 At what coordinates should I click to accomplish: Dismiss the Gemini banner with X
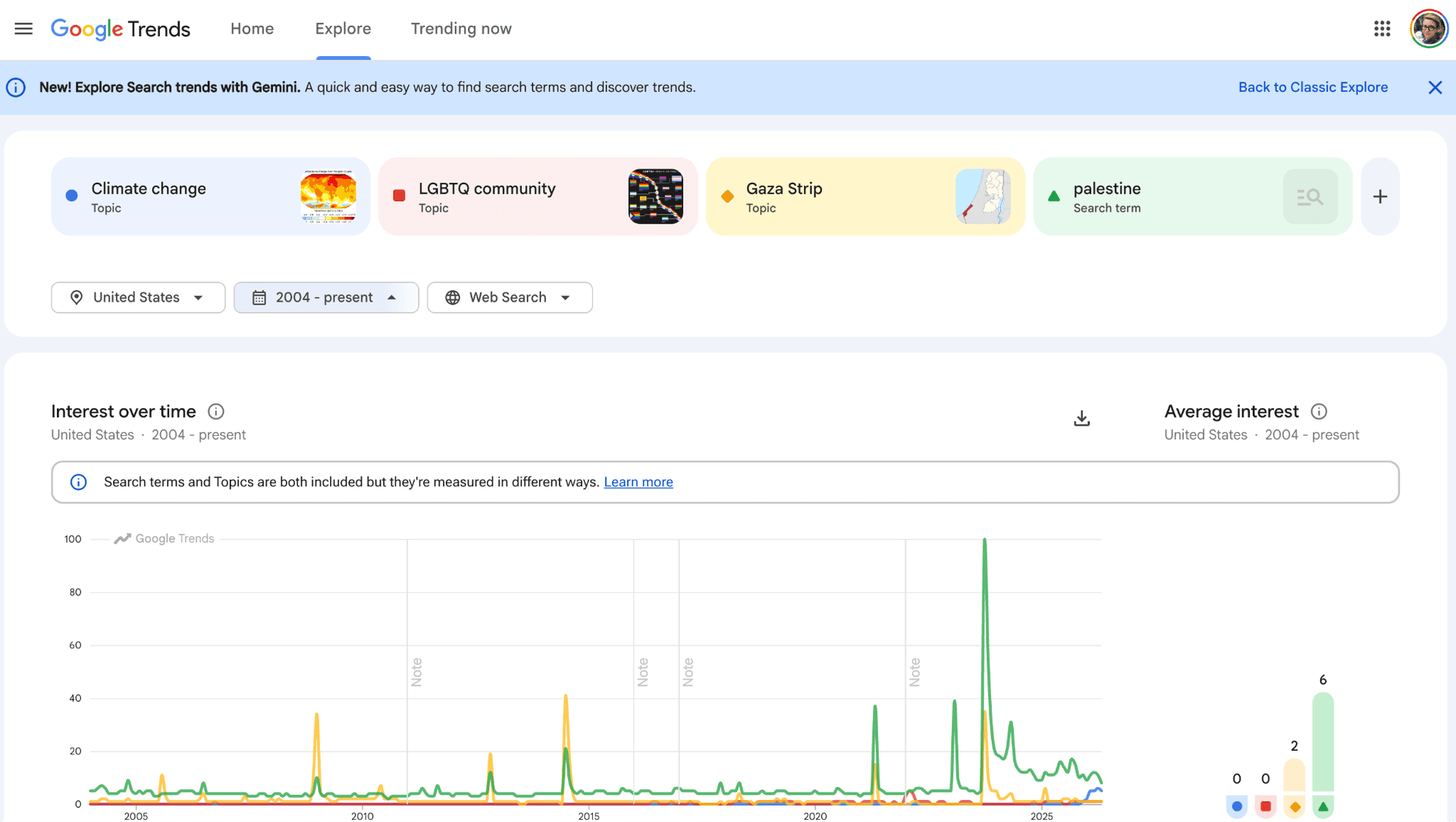[1435, 87]
